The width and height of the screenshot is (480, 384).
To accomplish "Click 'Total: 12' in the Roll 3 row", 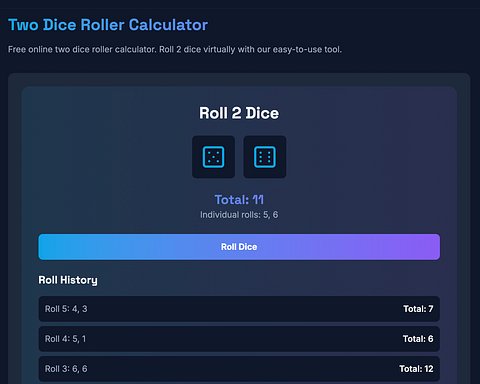I will [x=416, y=369].
